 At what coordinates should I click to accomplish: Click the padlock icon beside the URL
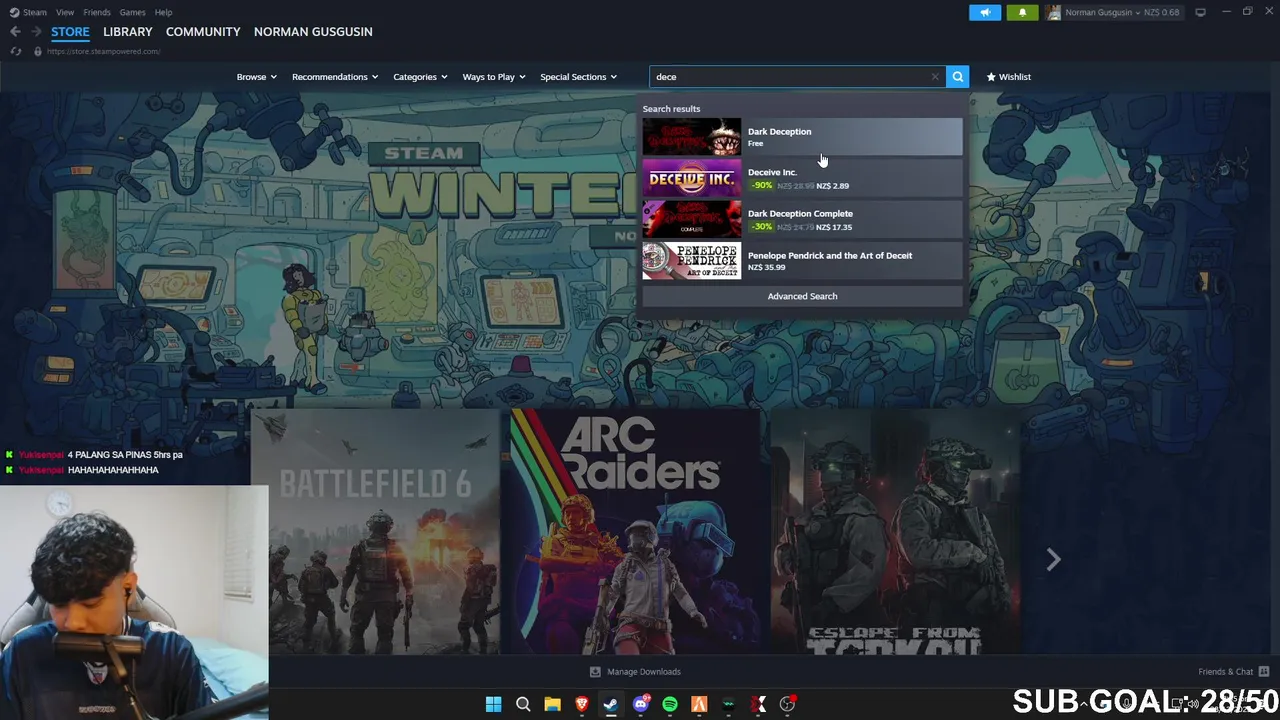[x=38, y=51]
